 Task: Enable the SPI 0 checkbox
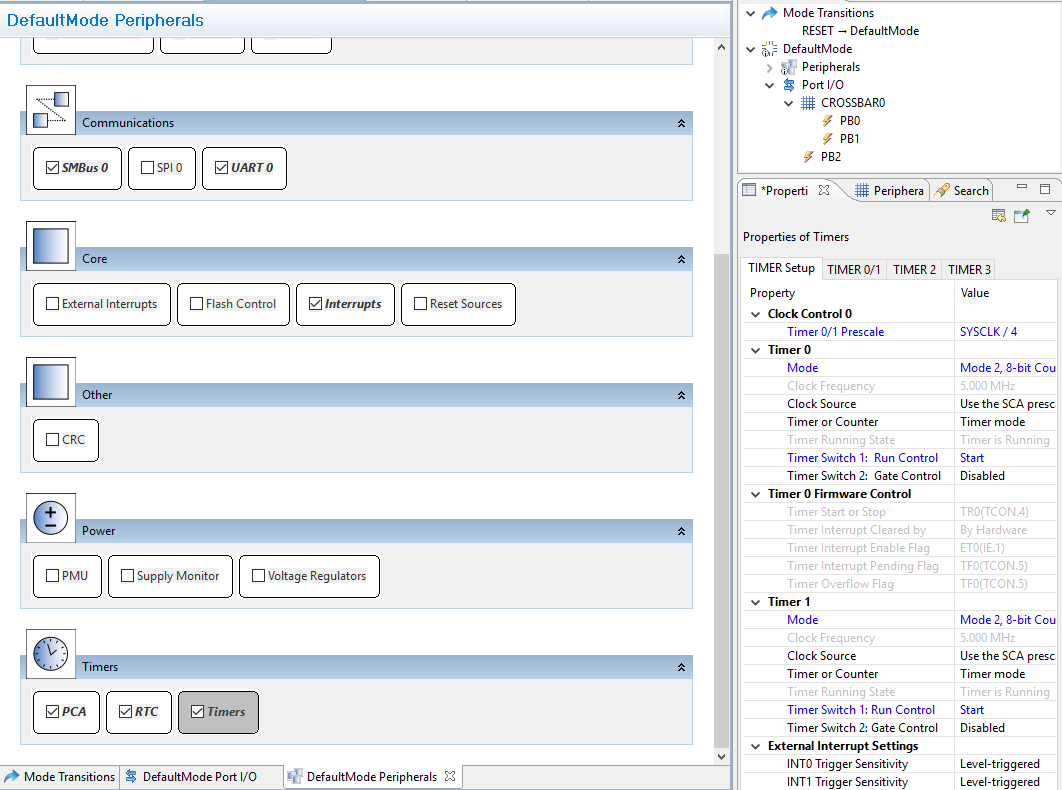(147, 168)
